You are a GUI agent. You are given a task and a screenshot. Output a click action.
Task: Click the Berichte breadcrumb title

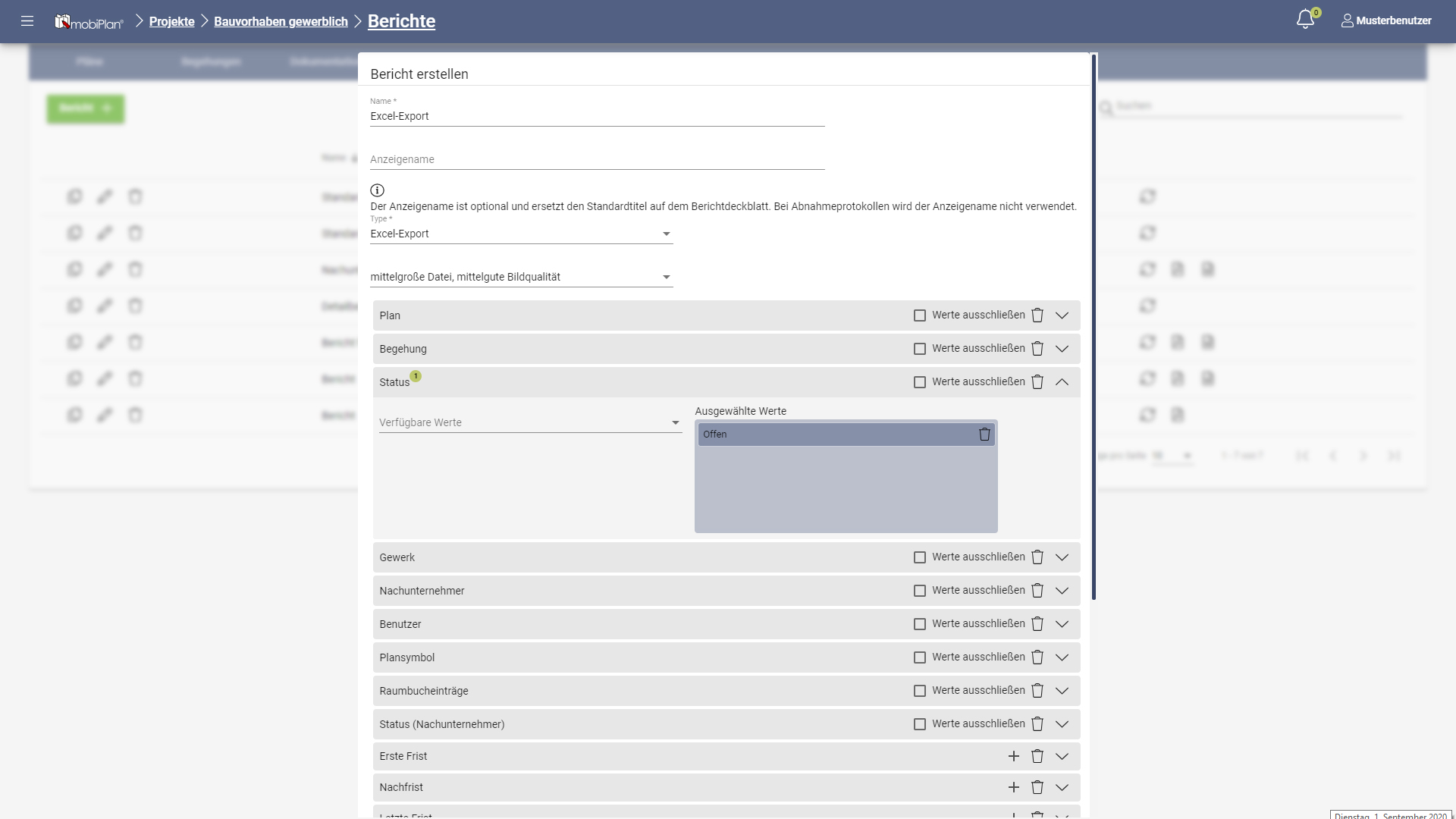pos(401,21)
